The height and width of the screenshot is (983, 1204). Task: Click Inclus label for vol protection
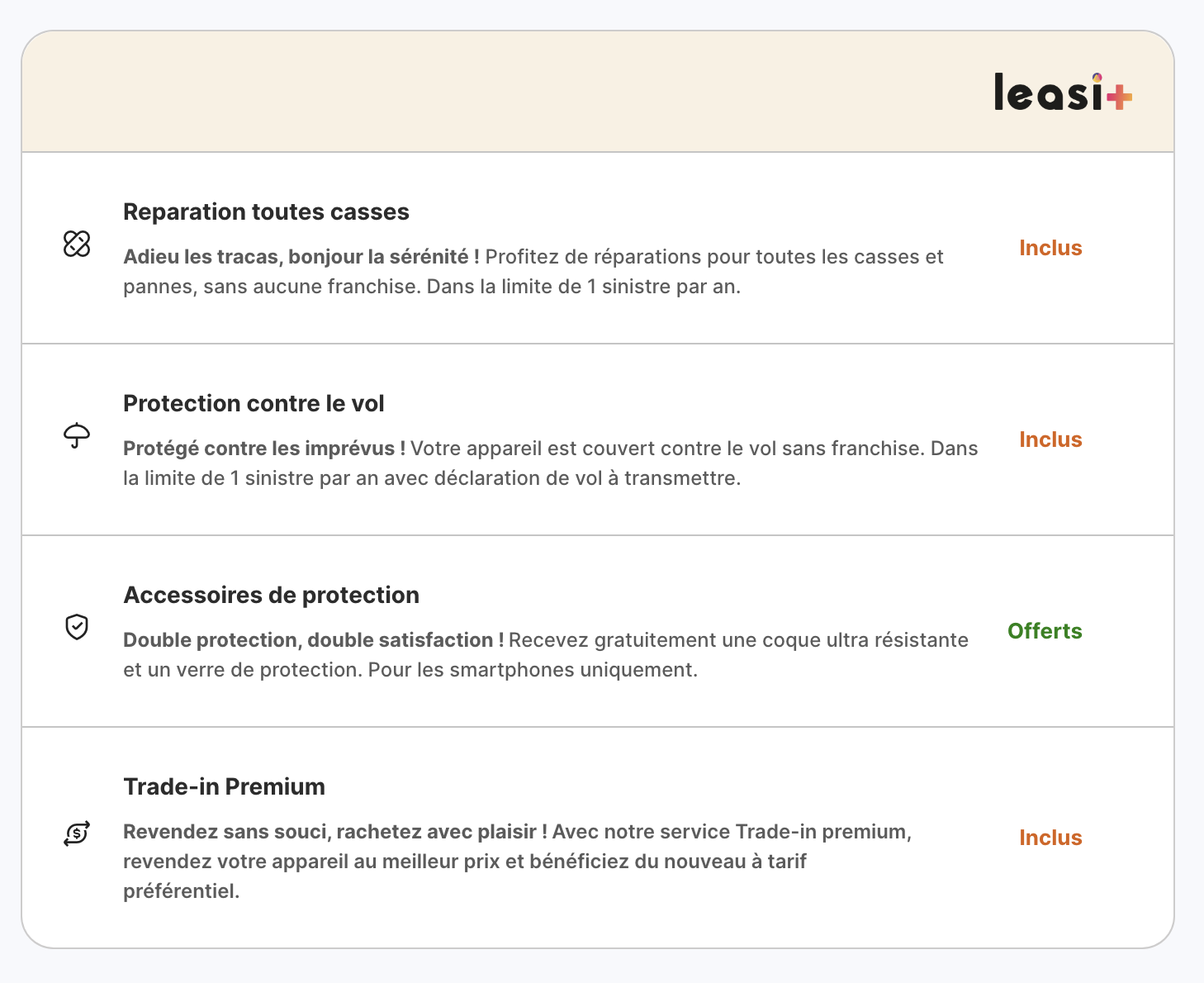coord(1050,439)
